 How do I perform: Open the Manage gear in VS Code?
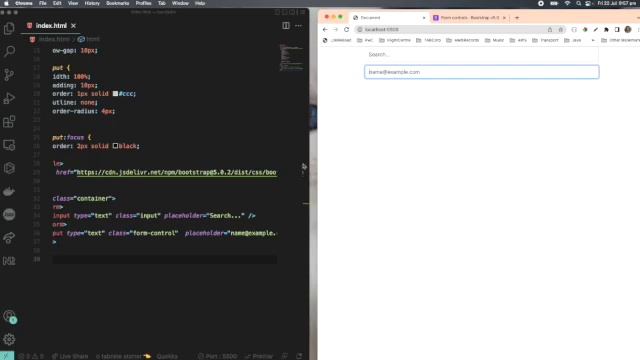pos(9,339)
